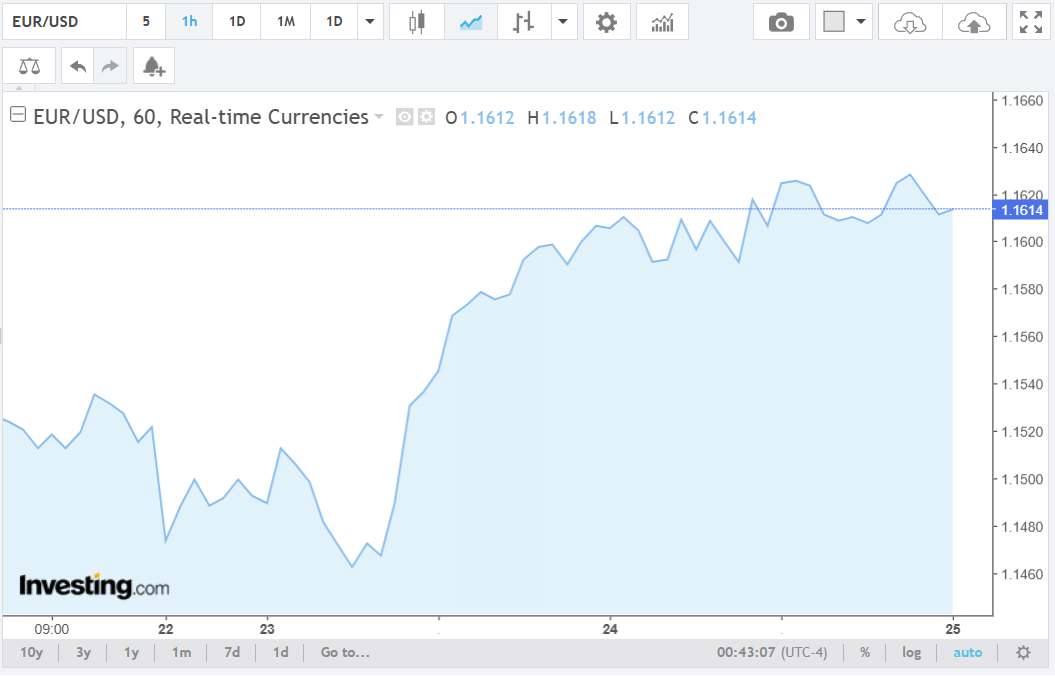Set range to 7d
Screen dimensions: 1055x676
(232, 652)
